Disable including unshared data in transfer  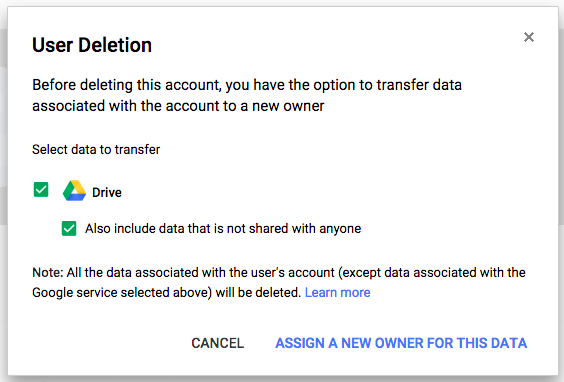click(x=69, y=228)
